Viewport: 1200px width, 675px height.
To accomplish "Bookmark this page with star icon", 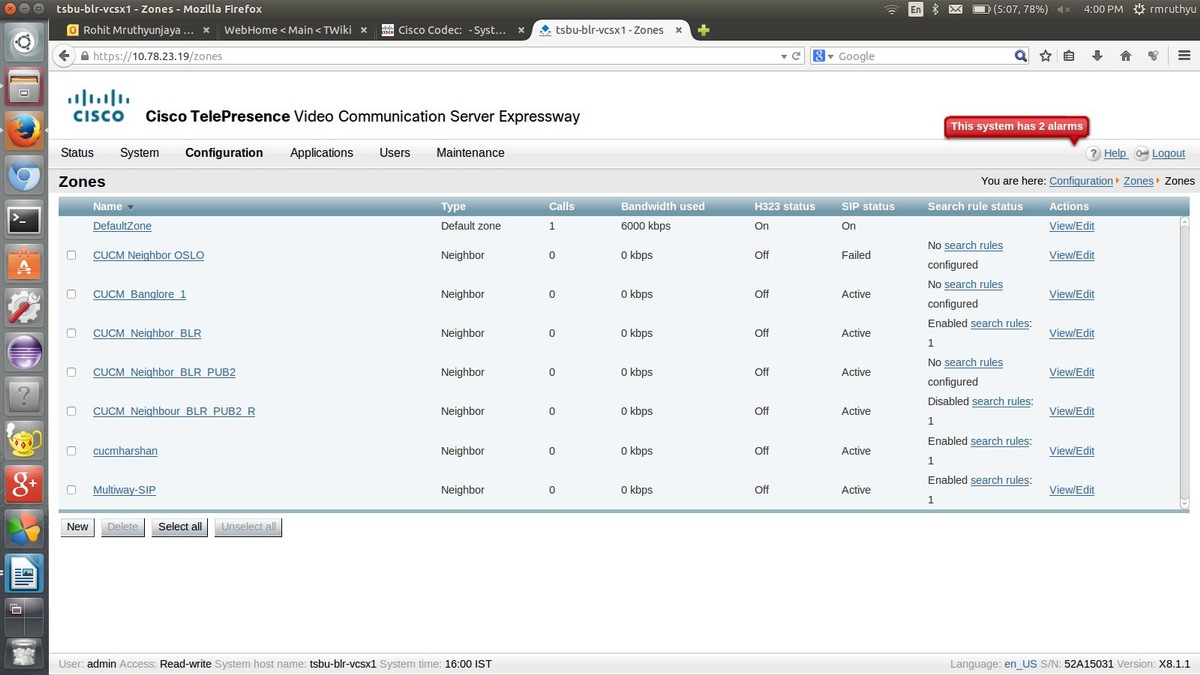I will point(1046,56).
